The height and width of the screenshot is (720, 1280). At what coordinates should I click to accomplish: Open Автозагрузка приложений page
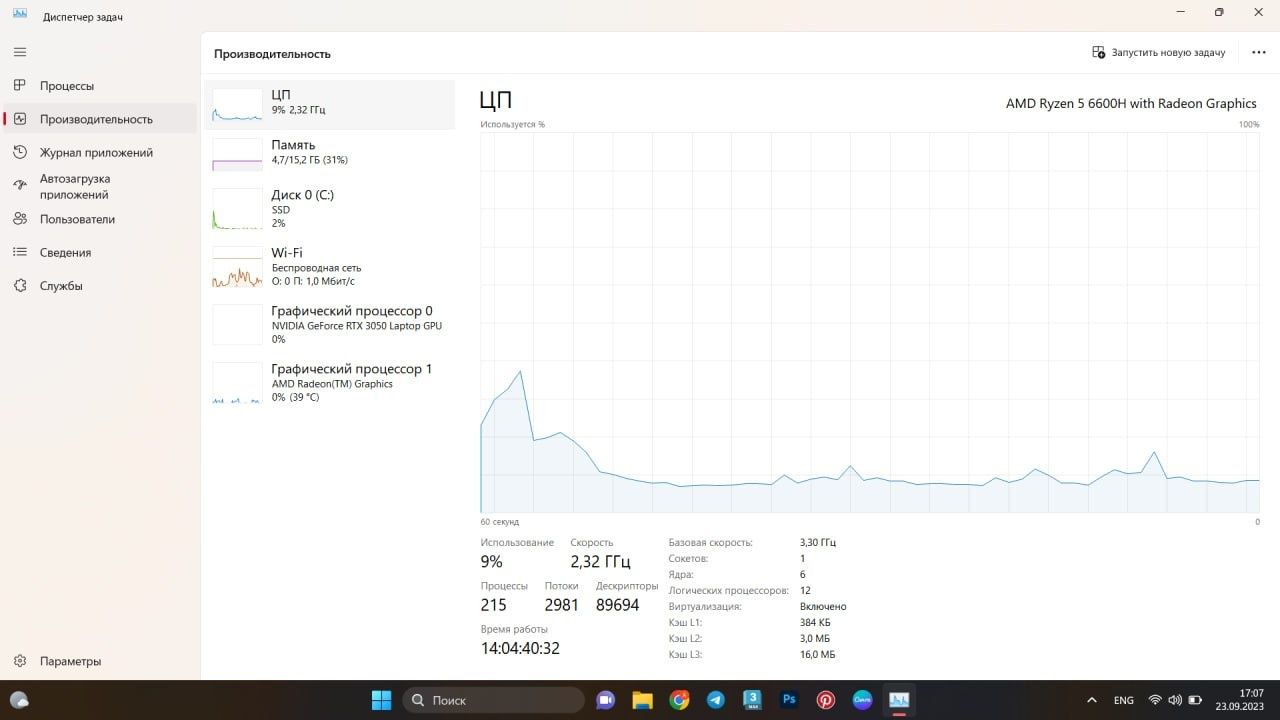coord(100,187)
